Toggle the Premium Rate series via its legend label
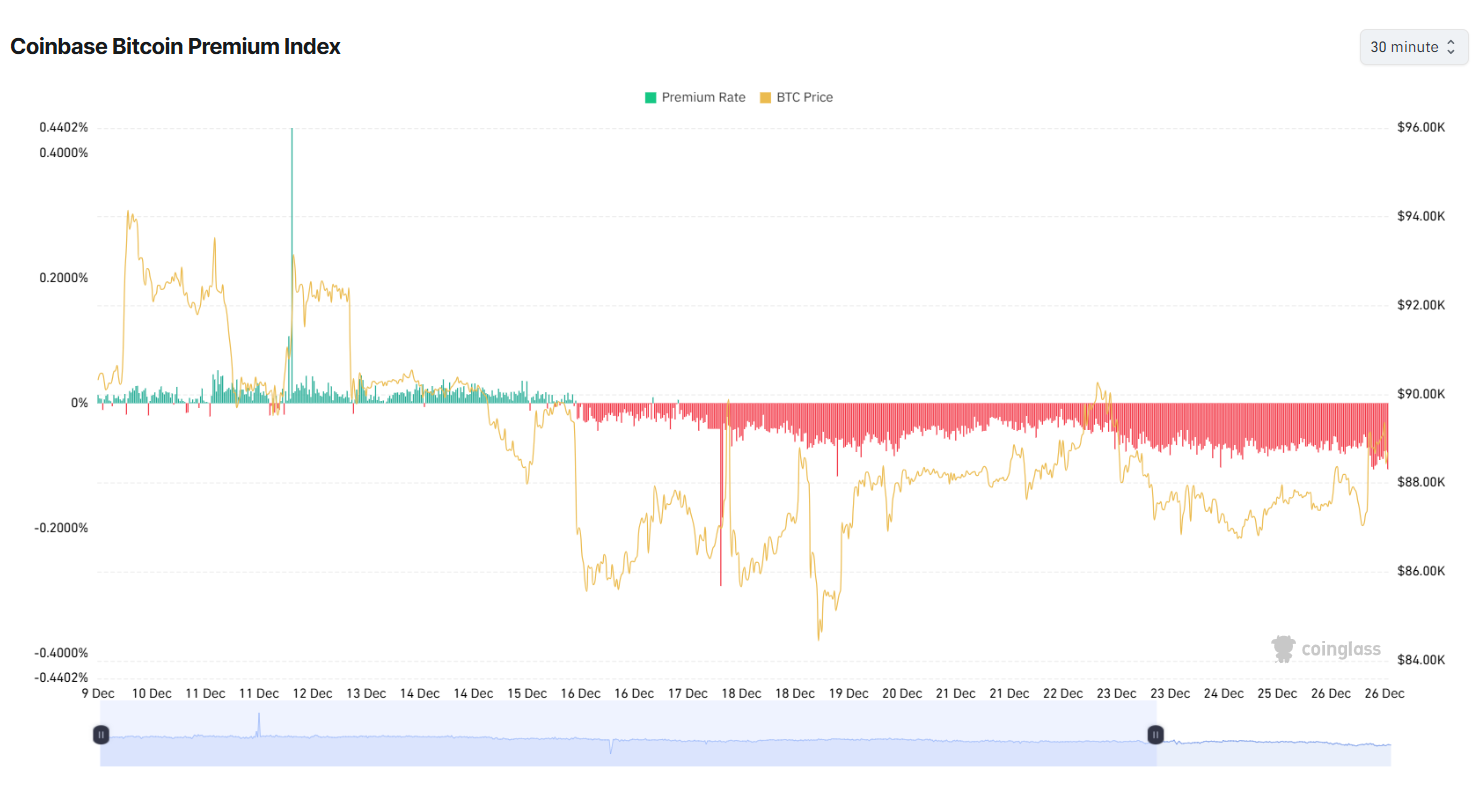The height and width of the screenshot is (799, 1475). pyautogui.click(x=705, y=97)
